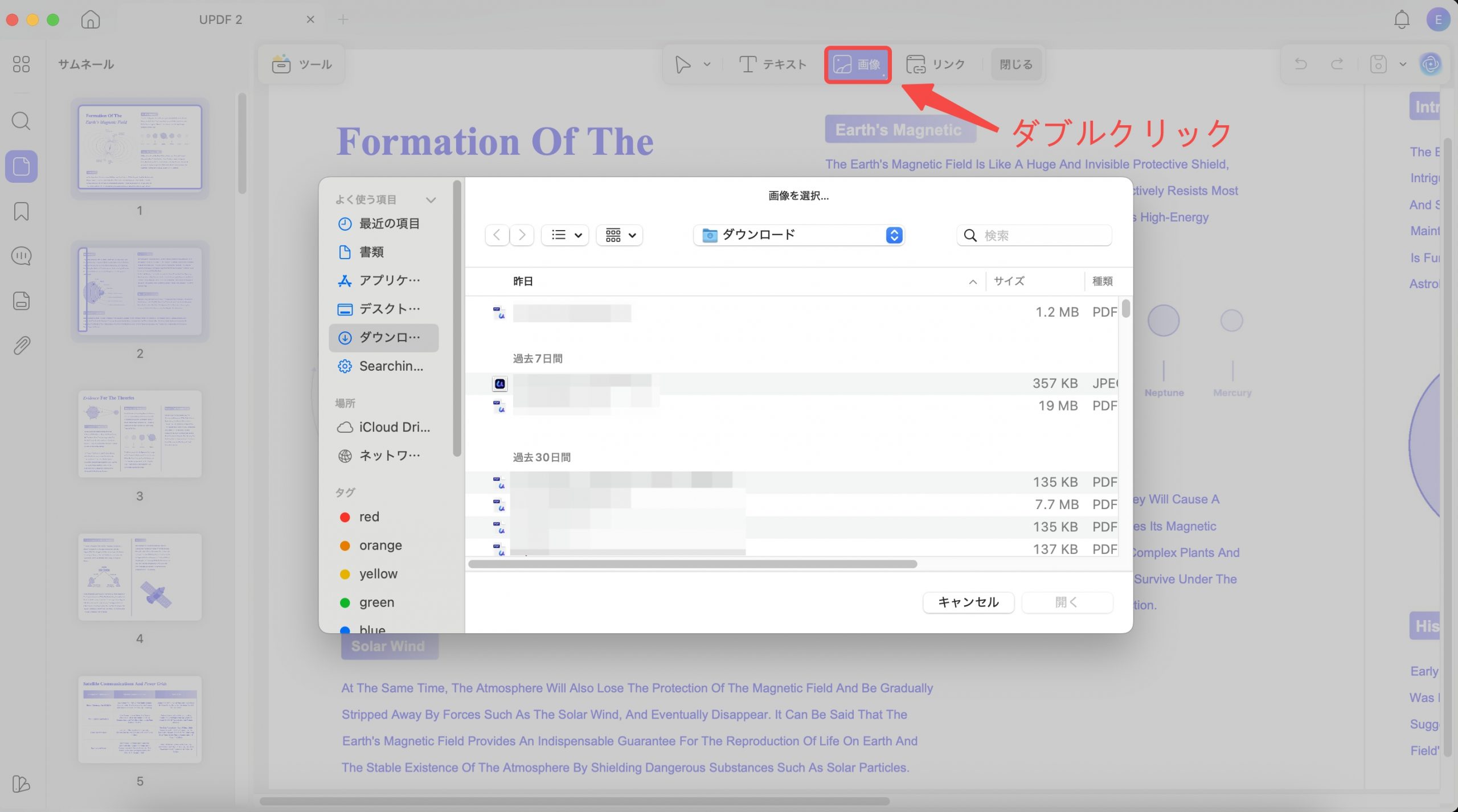Select page 5 thumbnail
The width and height of the screenshot is (1458, 812).
pos(140,719)
